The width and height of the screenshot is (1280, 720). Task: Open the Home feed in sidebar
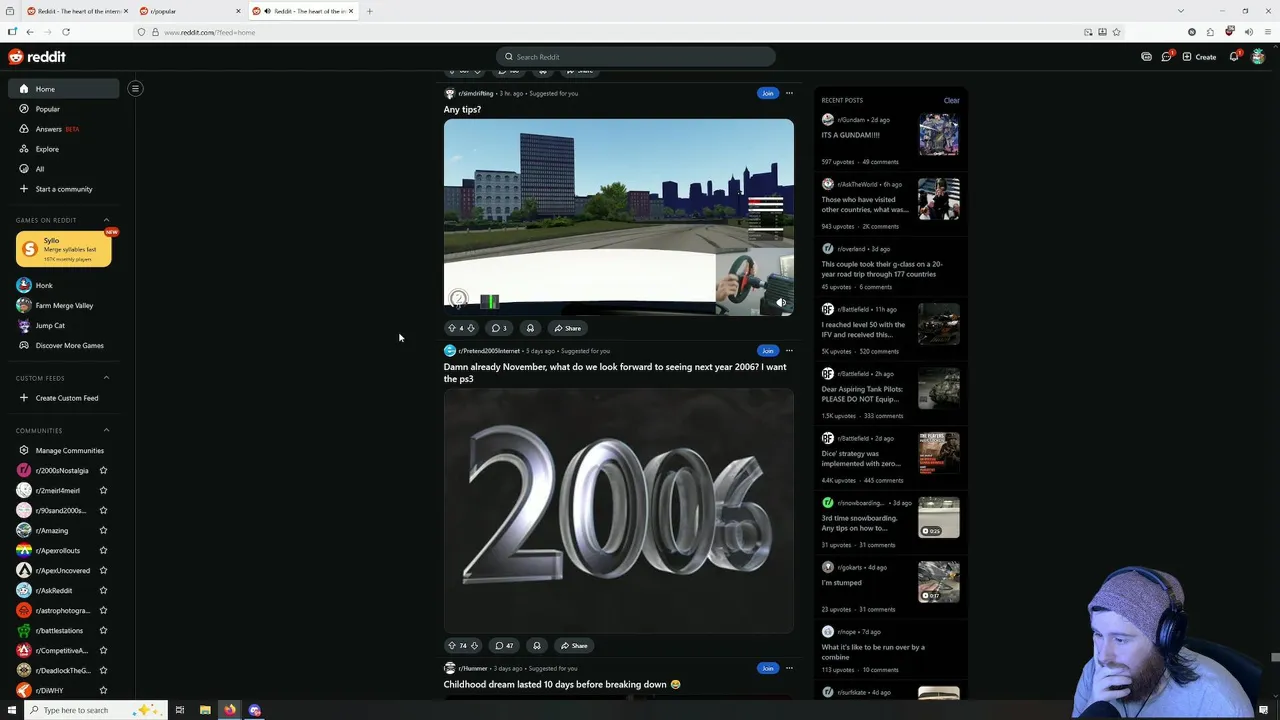tap(63, 89)
